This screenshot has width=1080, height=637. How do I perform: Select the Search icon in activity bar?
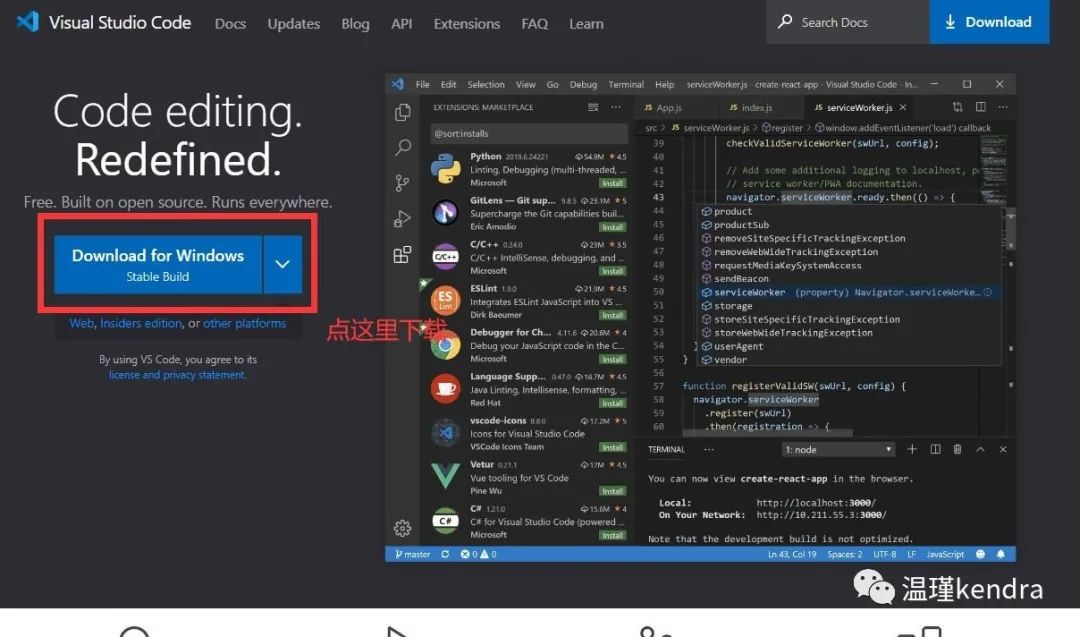403,147
